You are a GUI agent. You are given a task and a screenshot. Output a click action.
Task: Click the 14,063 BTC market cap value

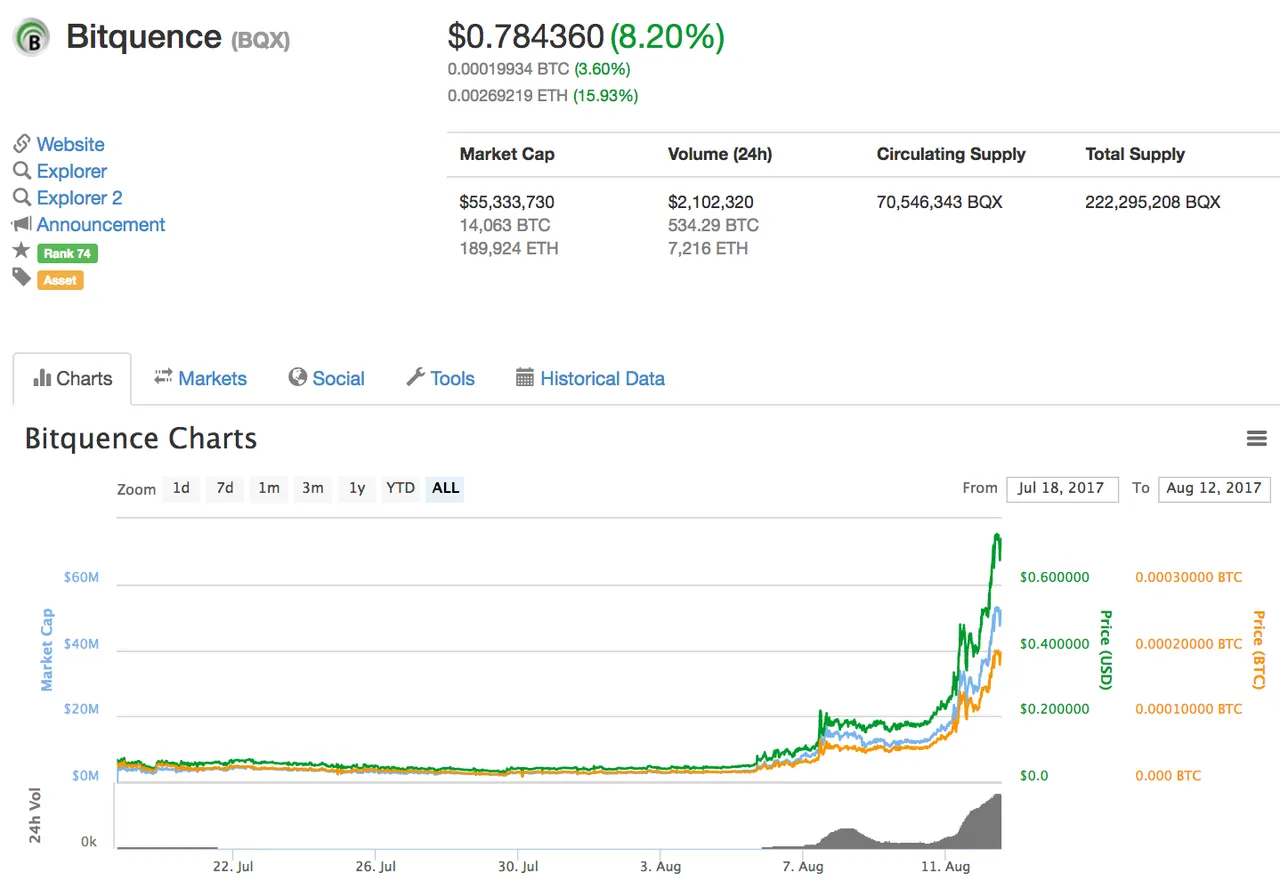point(505,225)
